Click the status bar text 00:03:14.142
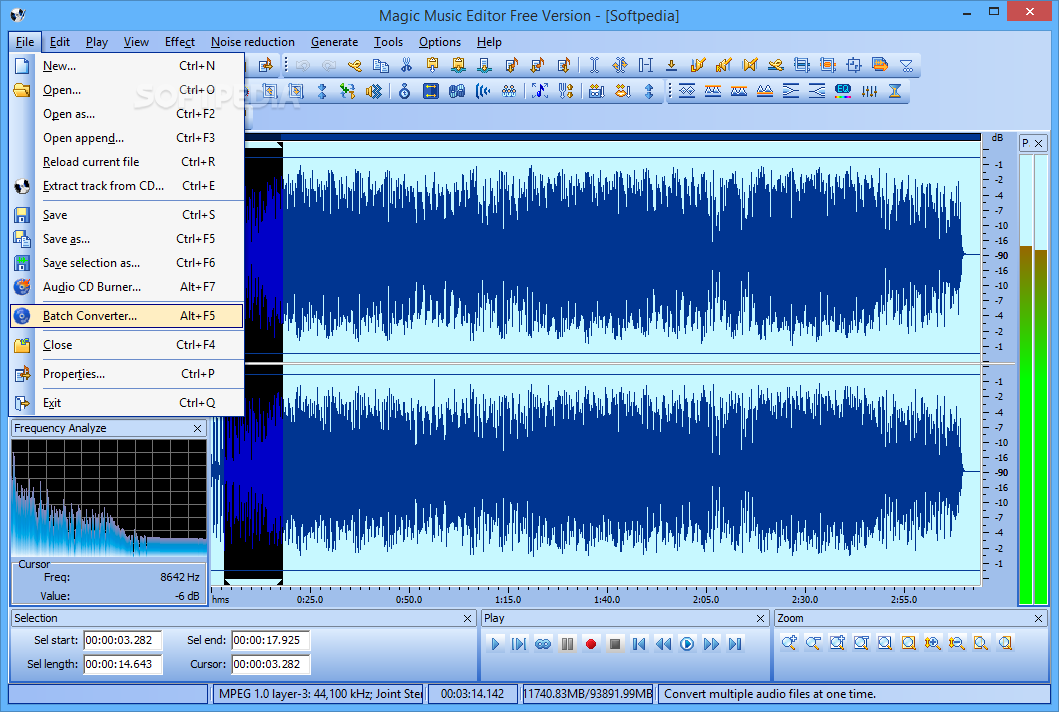1059x712 pixels. coord(473,694)
